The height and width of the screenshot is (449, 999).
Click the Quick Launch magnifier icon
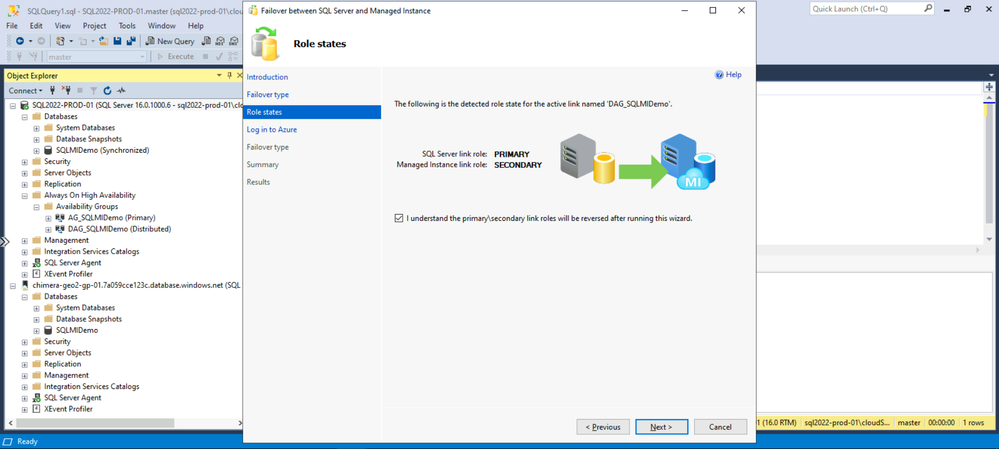(928, 9)
